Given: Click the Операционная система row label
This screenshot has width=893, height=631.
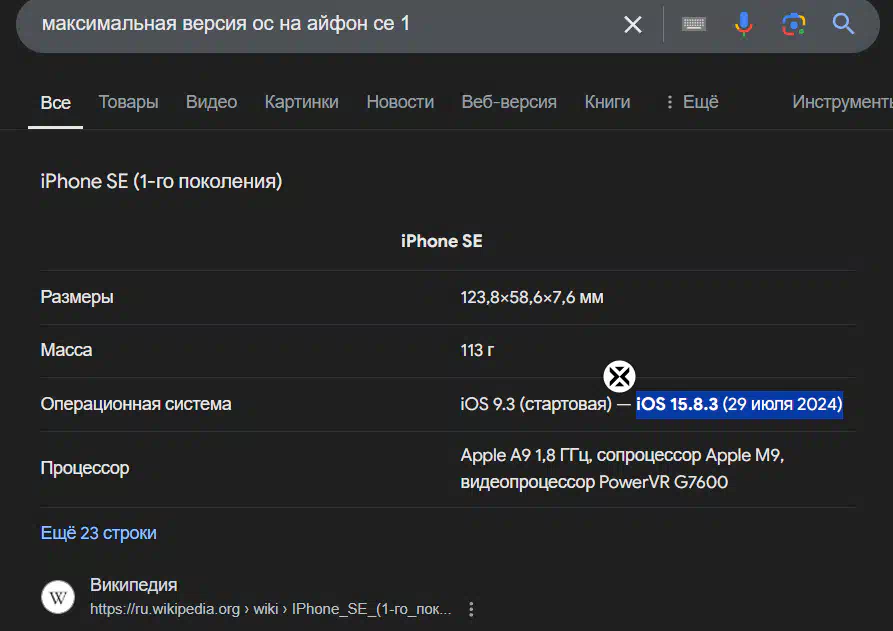Looking at the screenshot, I should point(136,404).
